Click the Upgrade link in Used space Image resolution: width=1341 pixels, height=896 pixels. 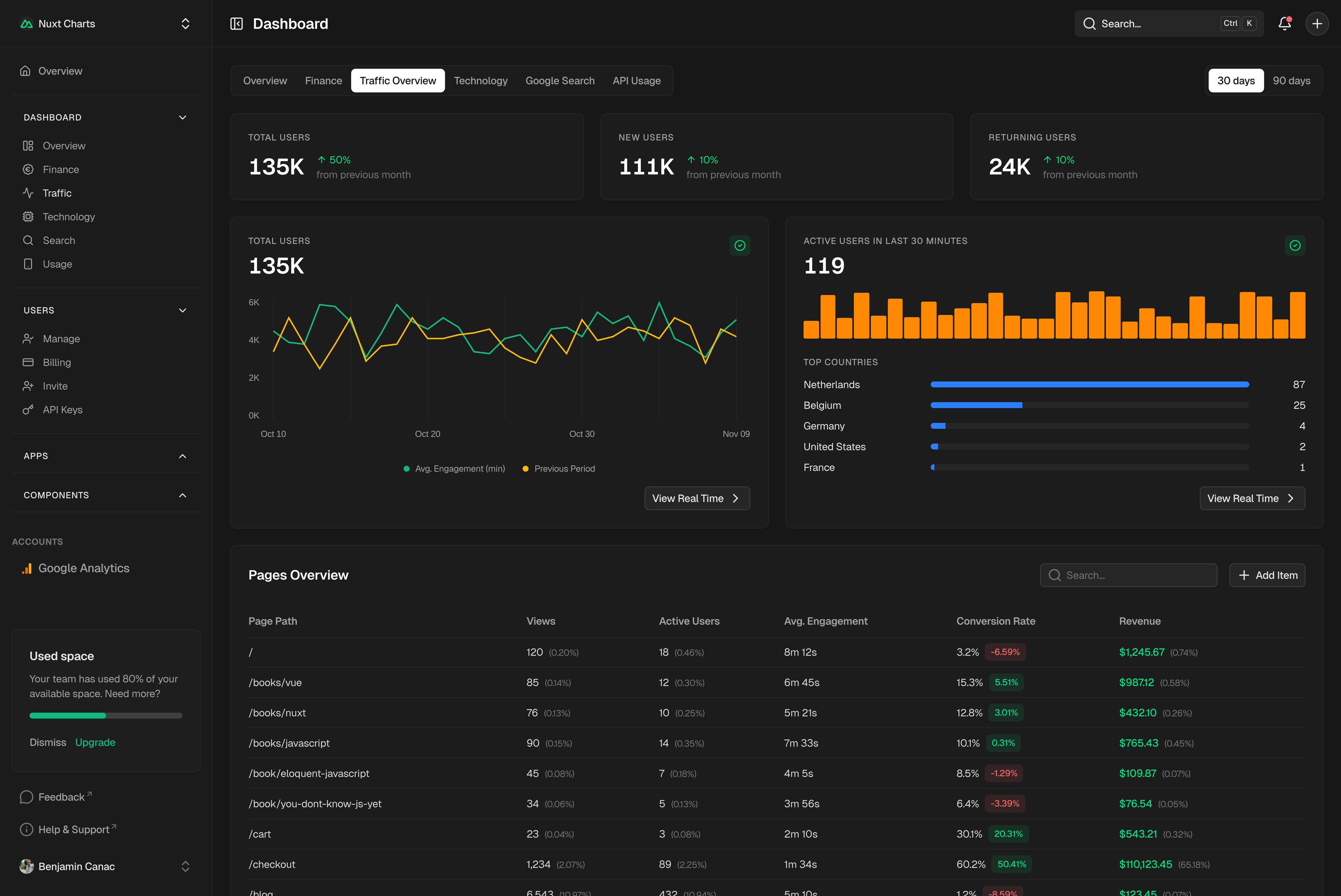tap(95, 742)
